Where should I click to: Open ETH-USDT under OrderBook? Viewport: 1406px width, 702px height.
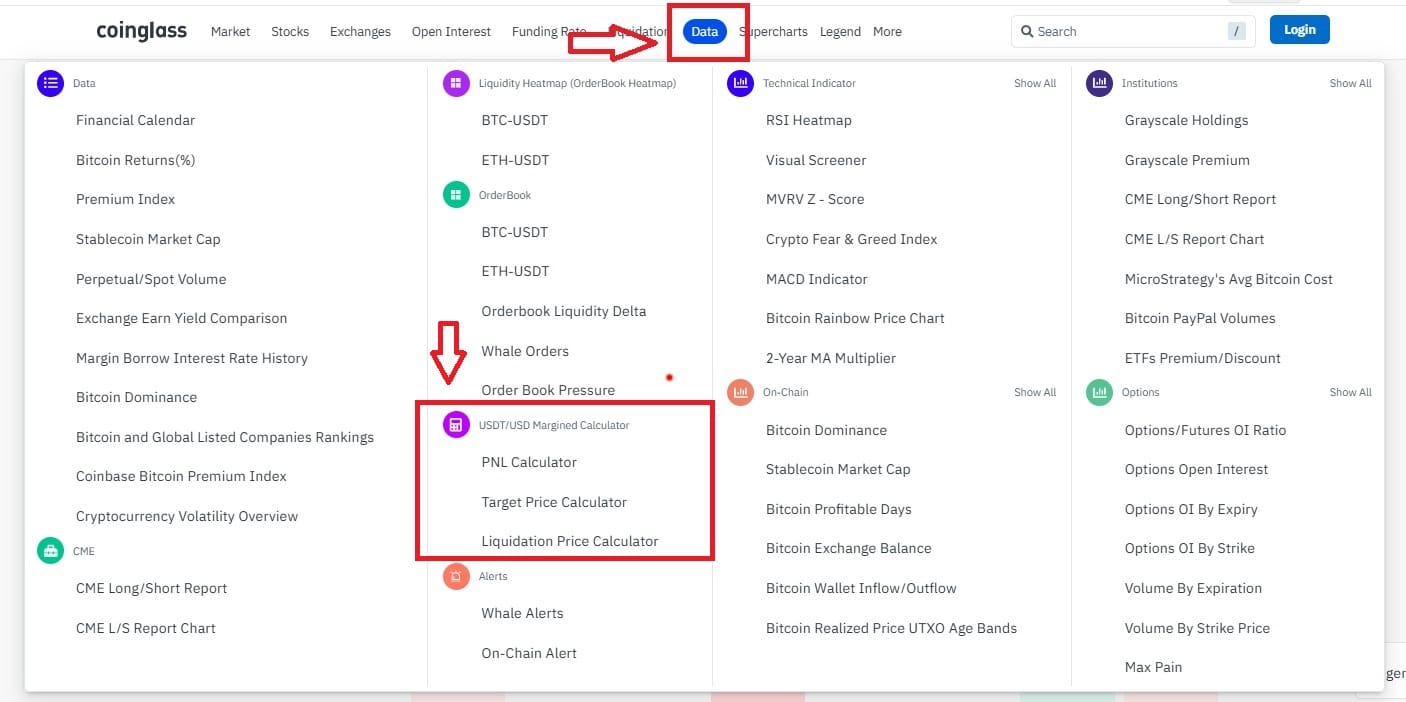(515, 271)
